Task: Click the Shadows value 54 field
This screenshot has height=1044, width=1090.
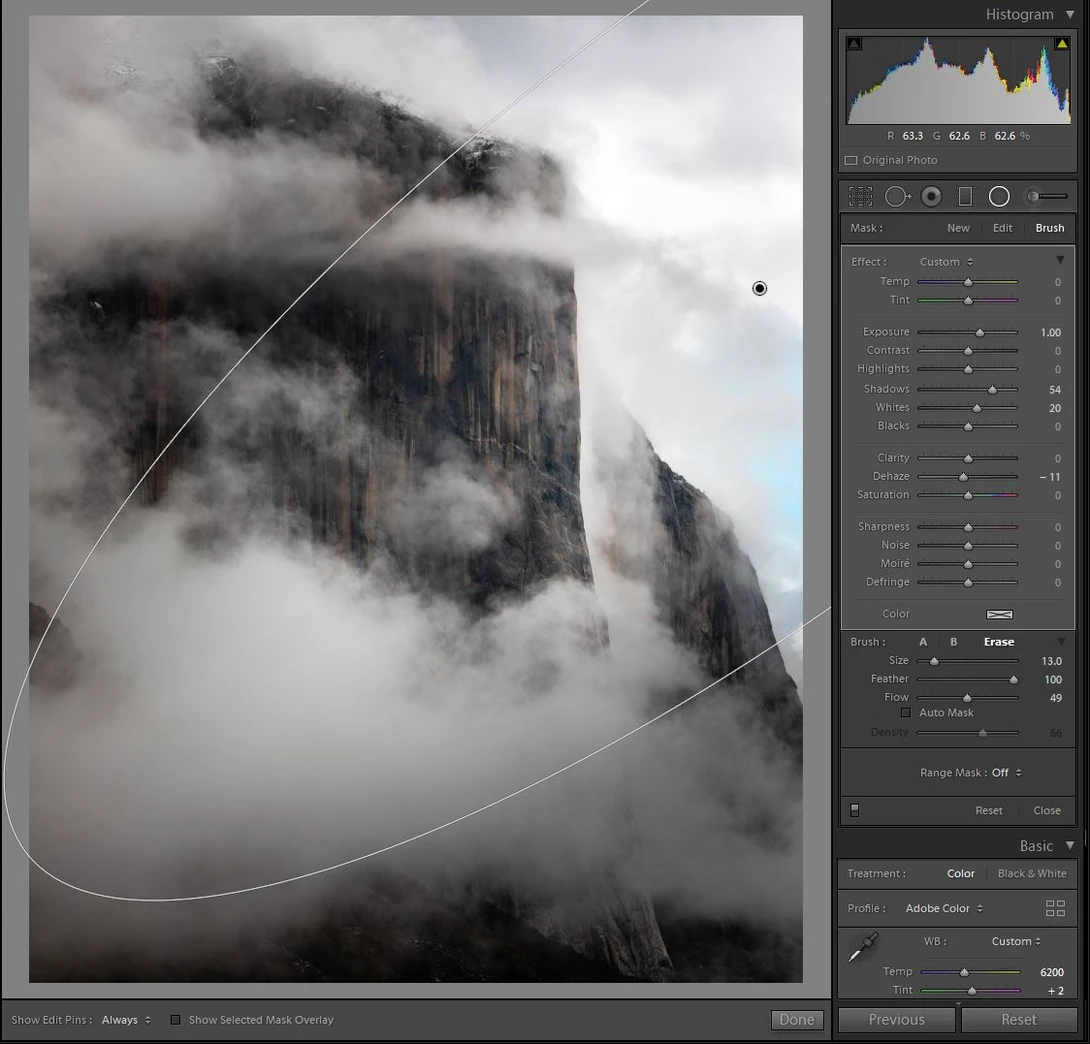Action: pos(1055,389)
